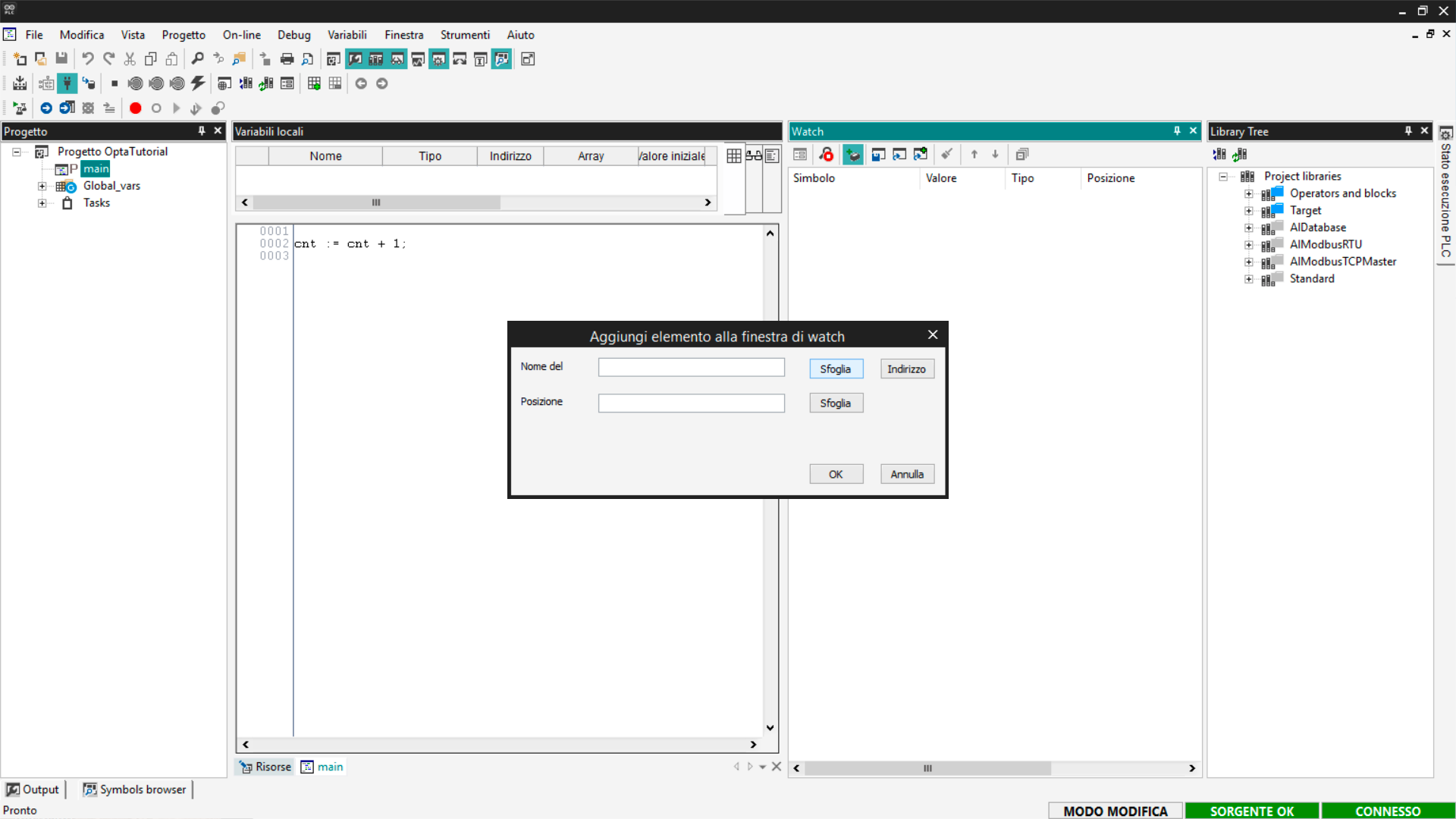This screenshot has height=819, width=1456.
Task: Click the red breakpoint circle icon
Action: (135, 108)
